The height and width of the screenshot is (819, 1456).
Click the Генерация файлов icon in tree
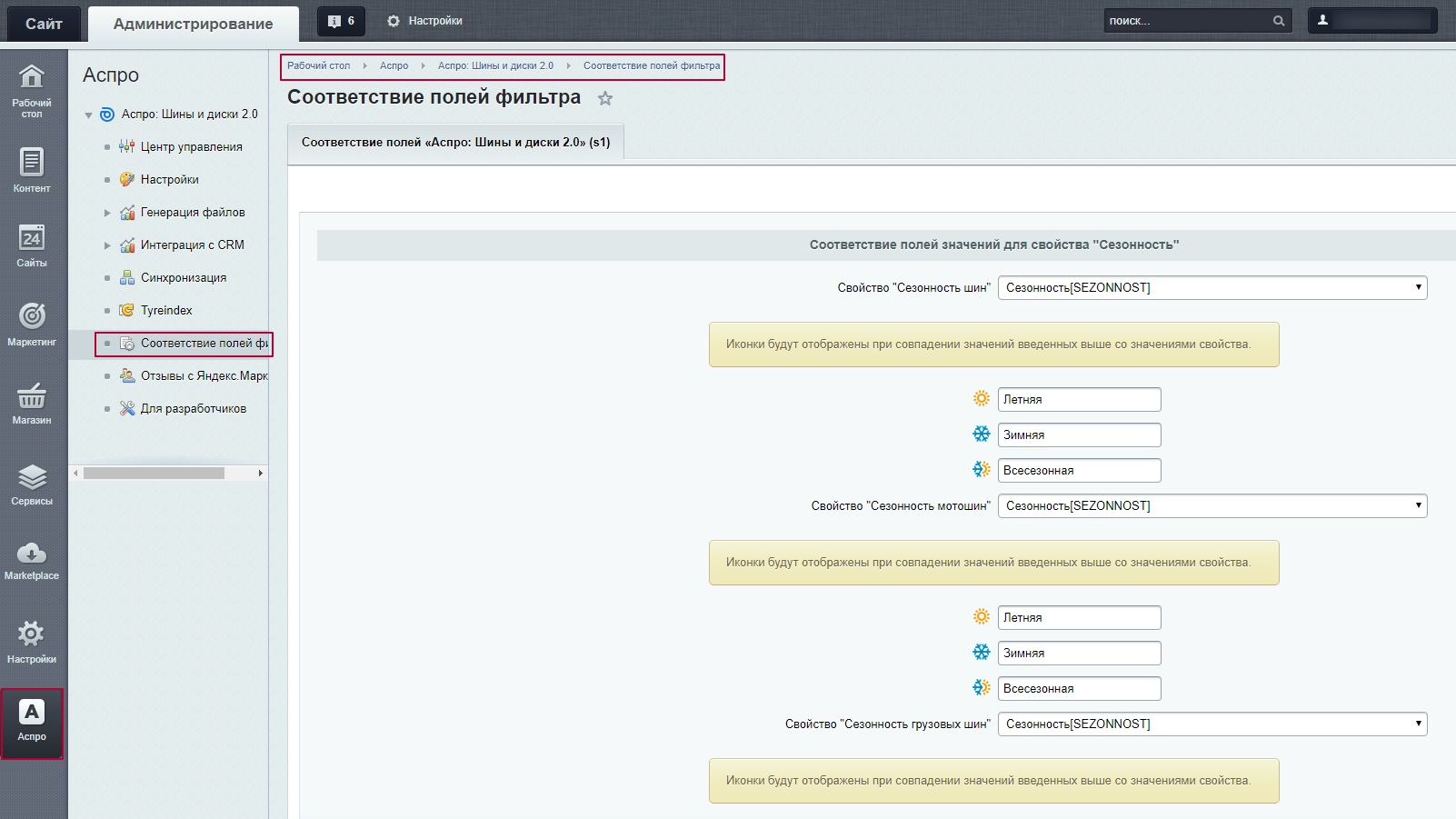click(x=127, y=212)
